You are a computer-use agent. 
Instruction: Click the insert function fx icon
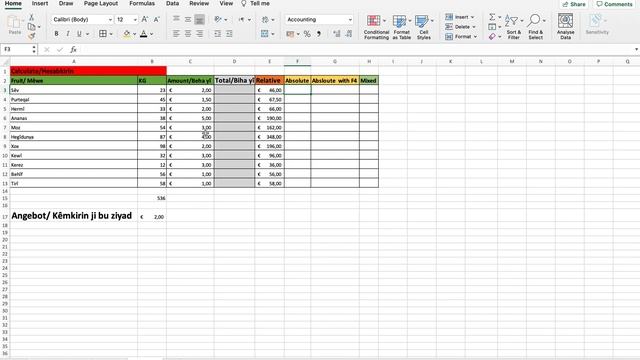73,49
